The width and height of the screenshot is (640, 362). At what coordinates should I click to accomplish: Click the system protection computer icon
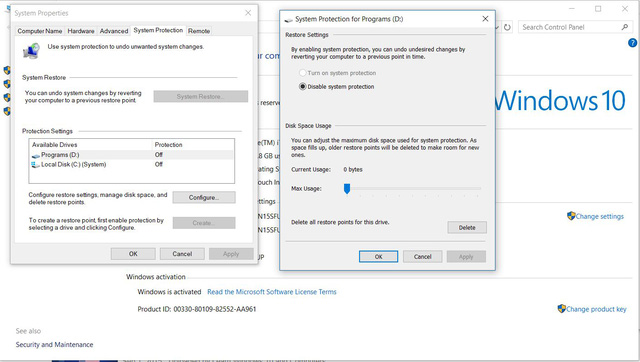click(x=31, y=51)
